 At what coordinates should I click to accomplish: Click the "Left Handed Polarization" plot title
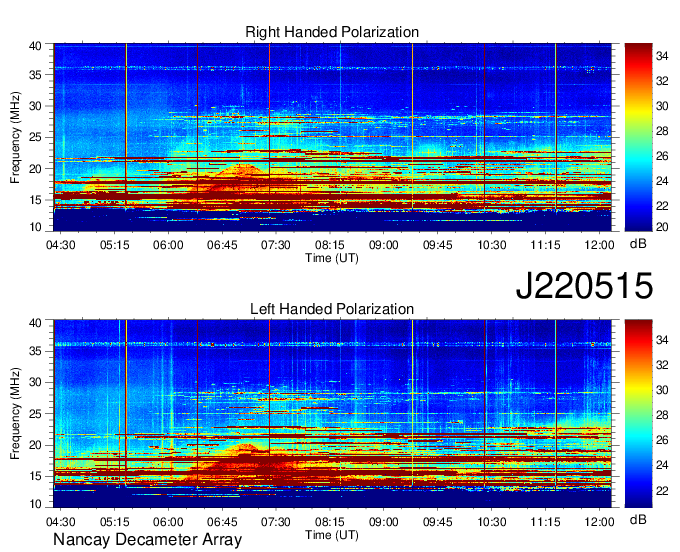coord(332,309)
